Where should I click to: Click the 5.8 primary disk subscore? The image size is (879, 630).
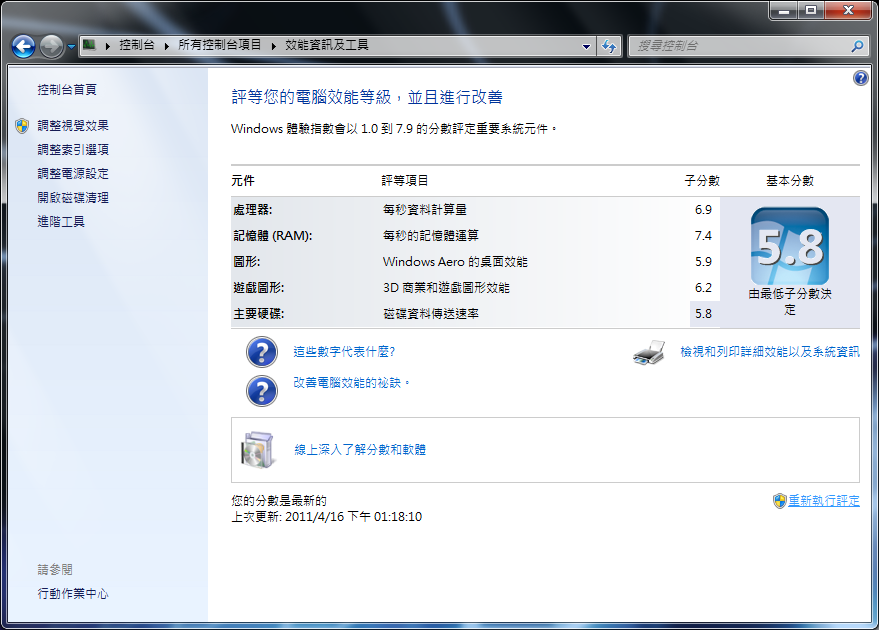click(x=703, y=314)
